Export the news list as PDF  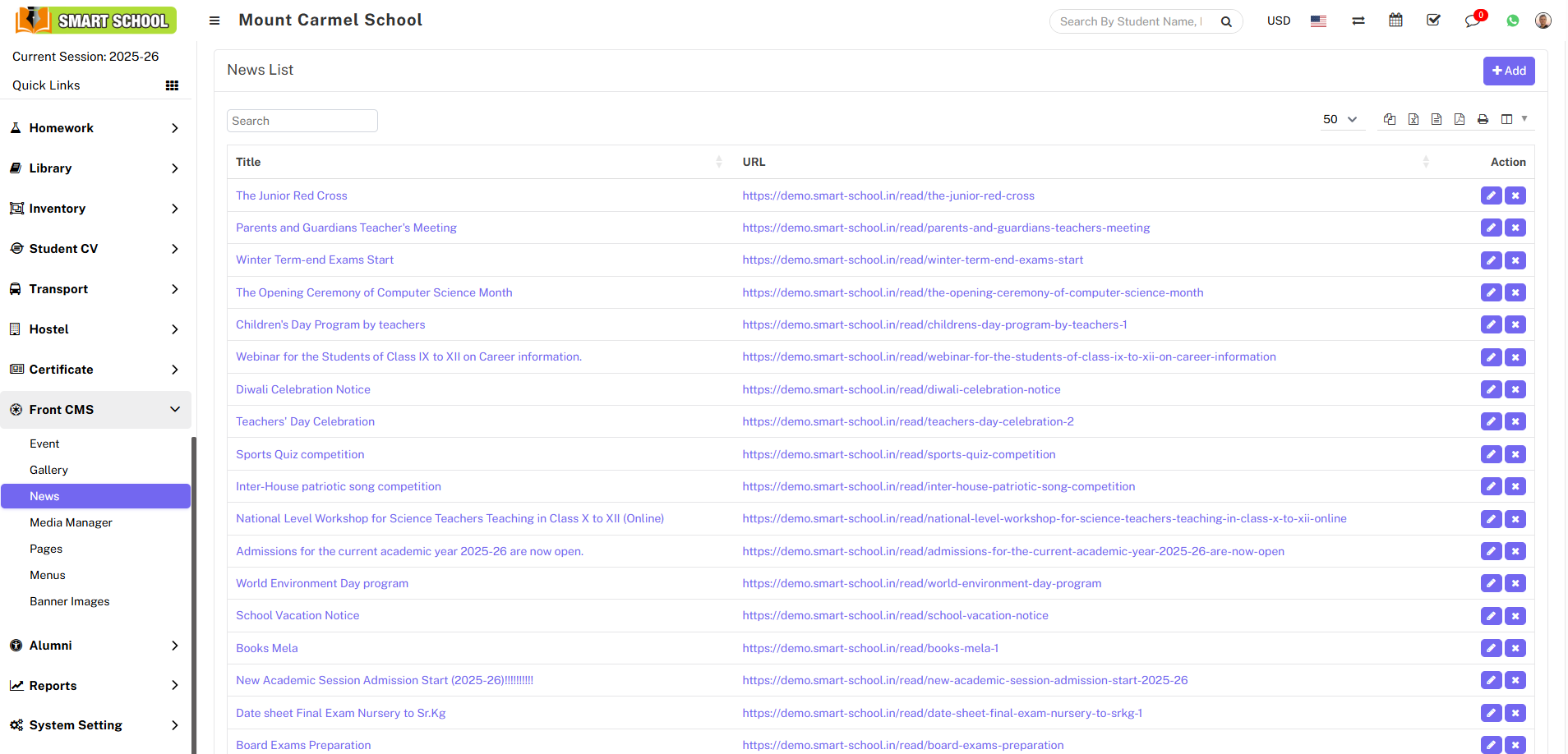point(1460,119)
